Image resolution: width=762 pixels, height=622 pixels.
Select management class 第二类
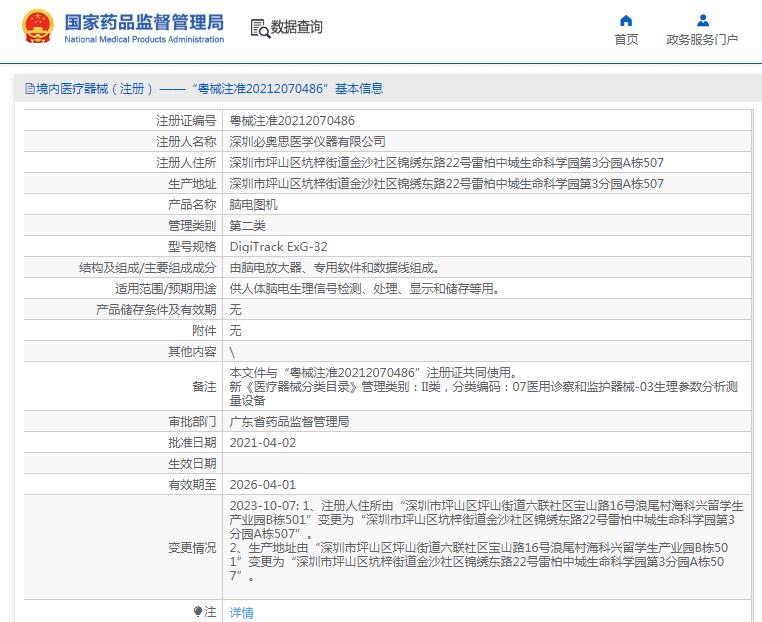coord(247,225)
